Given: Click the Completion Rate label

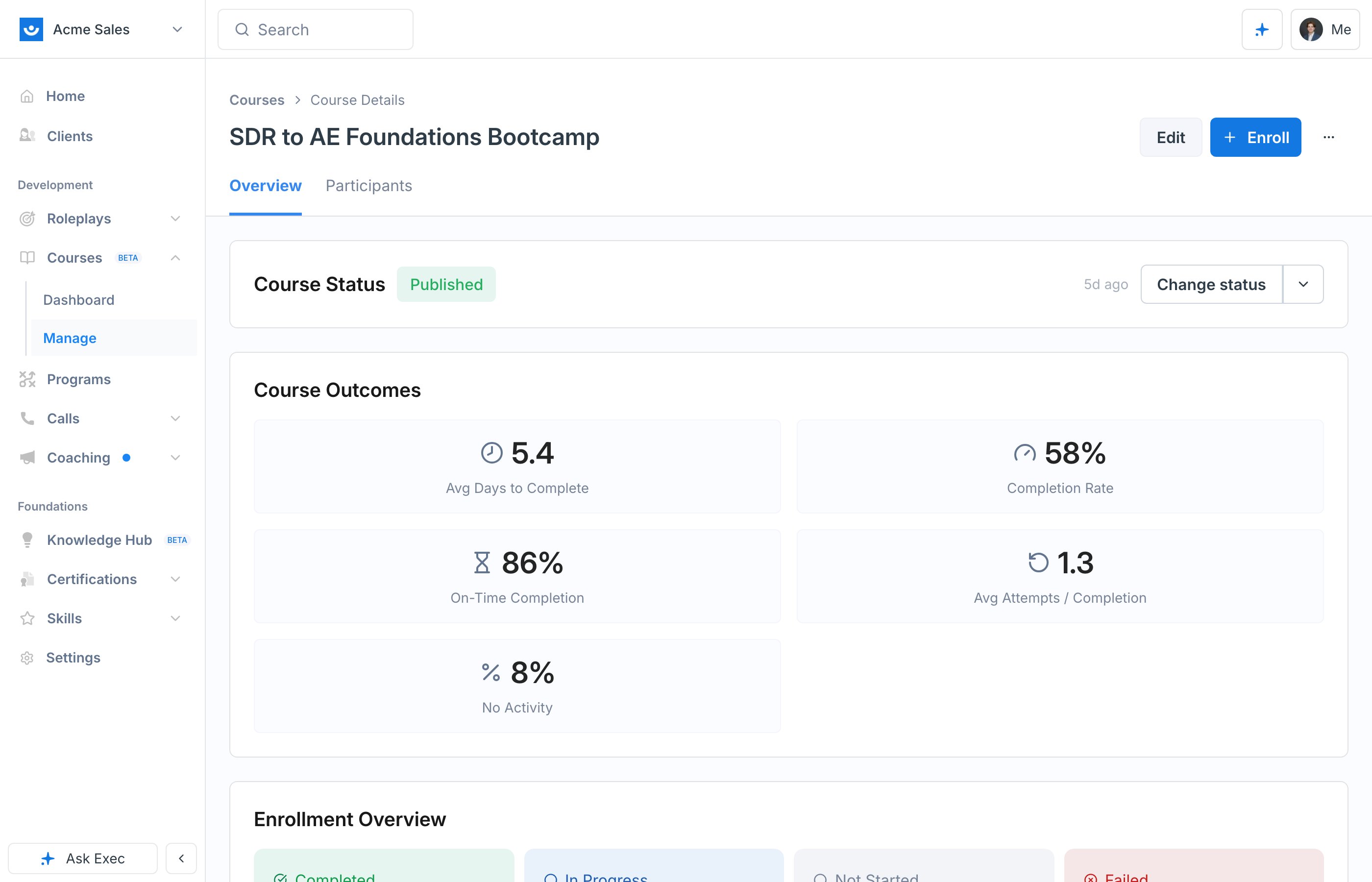Looking at the screenshot, I should pos(1060,488).
